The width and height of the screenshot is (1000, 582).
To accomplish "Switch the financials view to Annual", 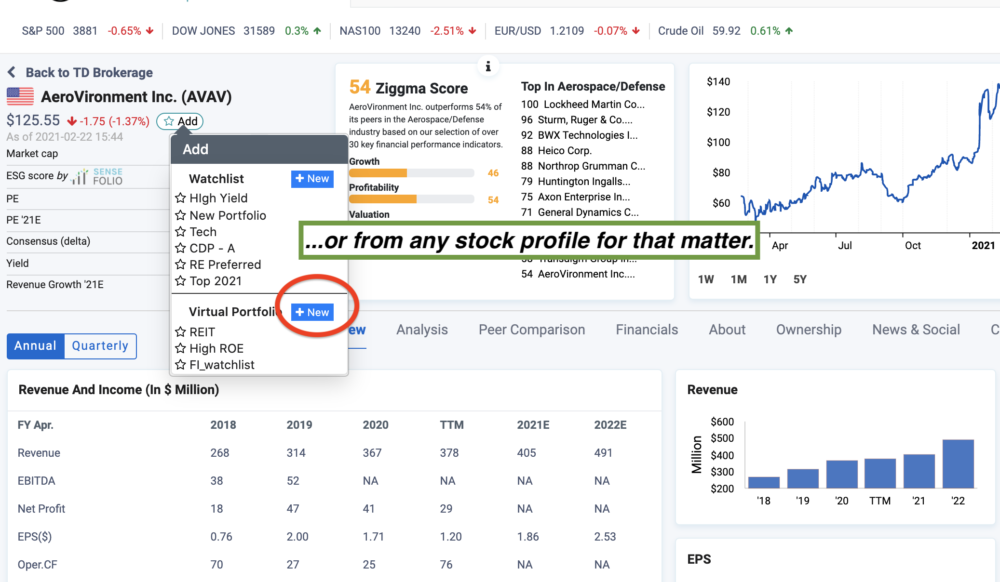I will (x=36, y=346).
